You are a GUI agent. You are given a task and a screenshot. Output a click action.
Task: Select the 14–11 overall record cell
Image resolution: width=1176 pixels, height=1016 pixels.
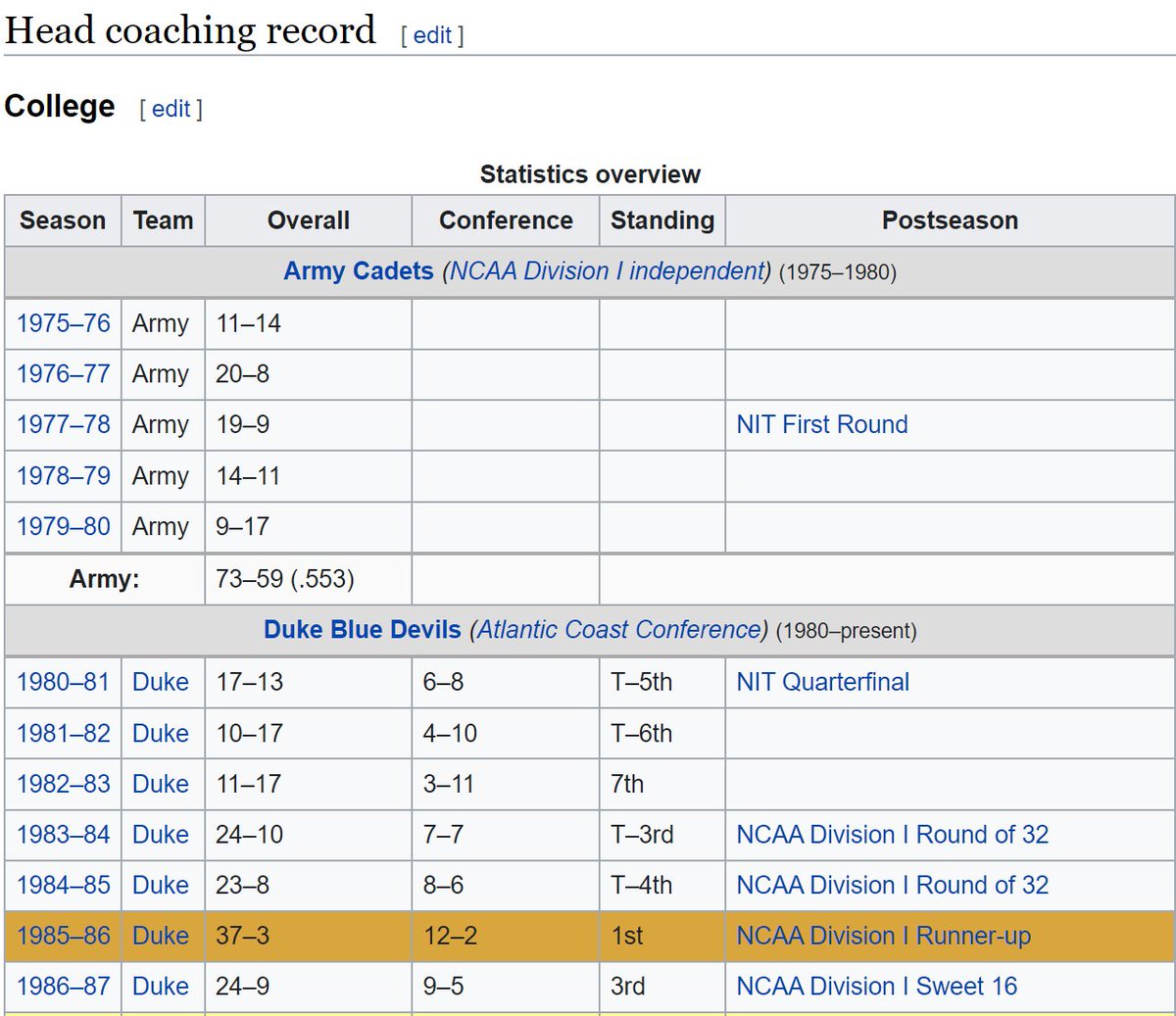pos(309,476)
